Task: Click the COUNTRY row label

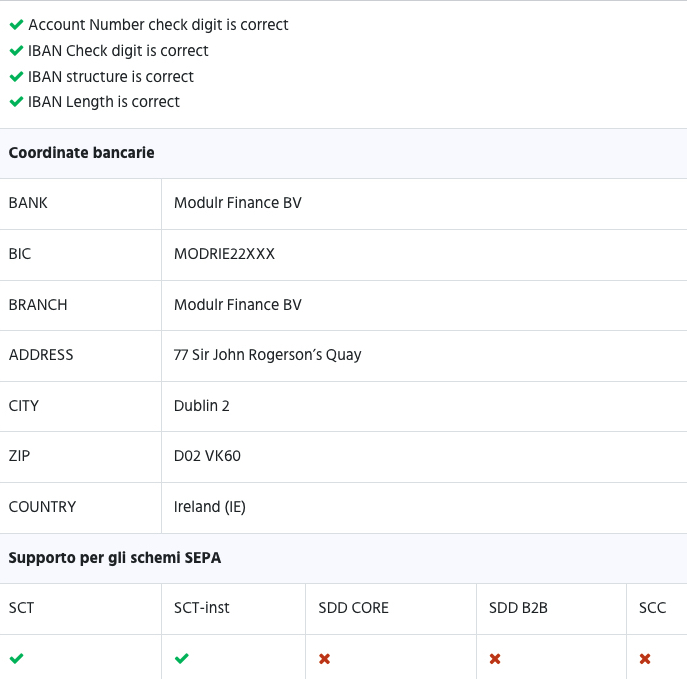Action: tap(42, 507)
